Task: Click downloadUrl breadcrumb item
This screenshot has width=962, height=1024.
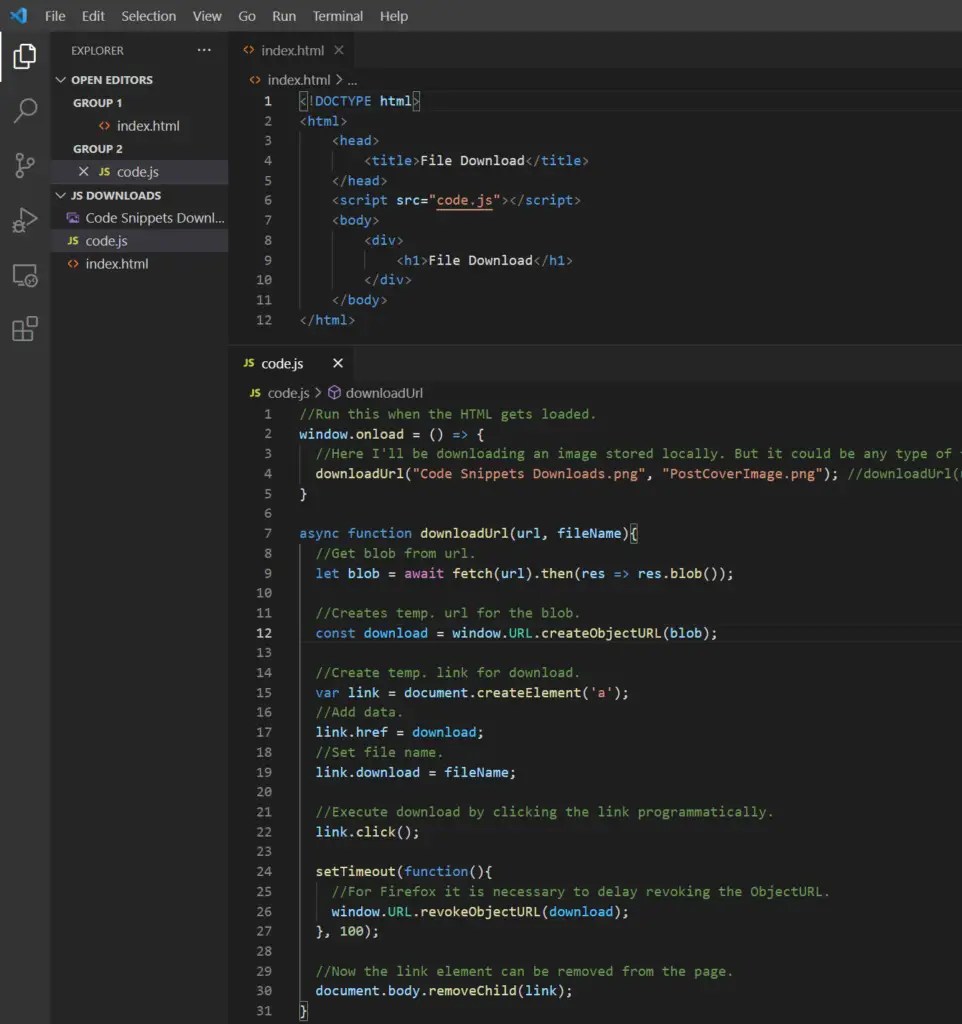Action: [384, 392]
